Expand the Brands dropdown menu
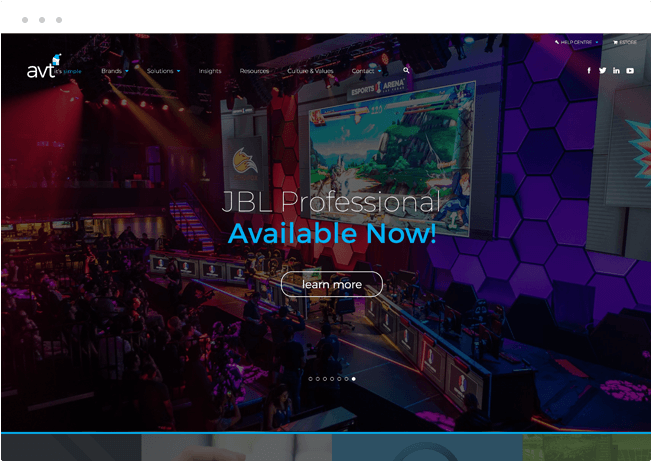The height and width of the screenshot is (462, 652). [114, 71]
